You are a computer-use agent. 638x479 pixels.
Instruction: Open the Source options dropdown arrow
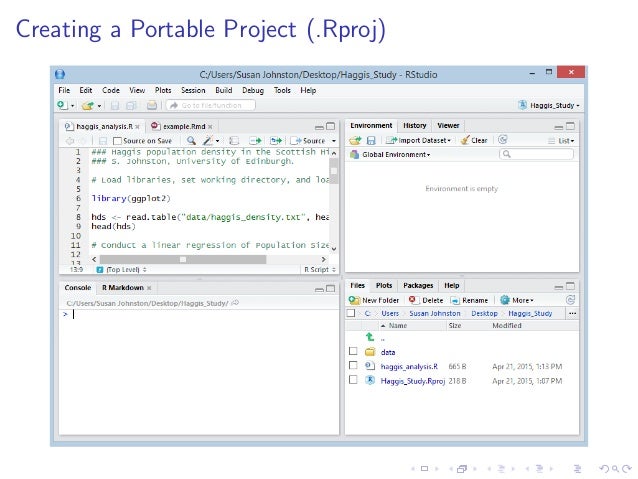click(x=334, y=141)
